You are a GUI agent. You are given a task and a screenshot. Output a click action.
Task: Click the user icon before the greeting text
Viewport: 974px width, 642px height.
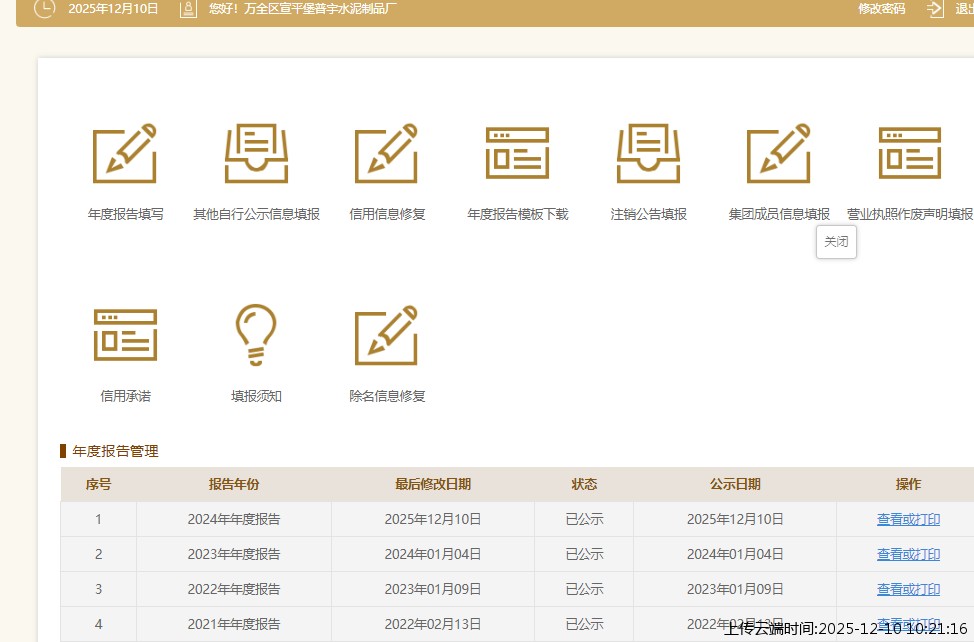click(x=189, y=10)
